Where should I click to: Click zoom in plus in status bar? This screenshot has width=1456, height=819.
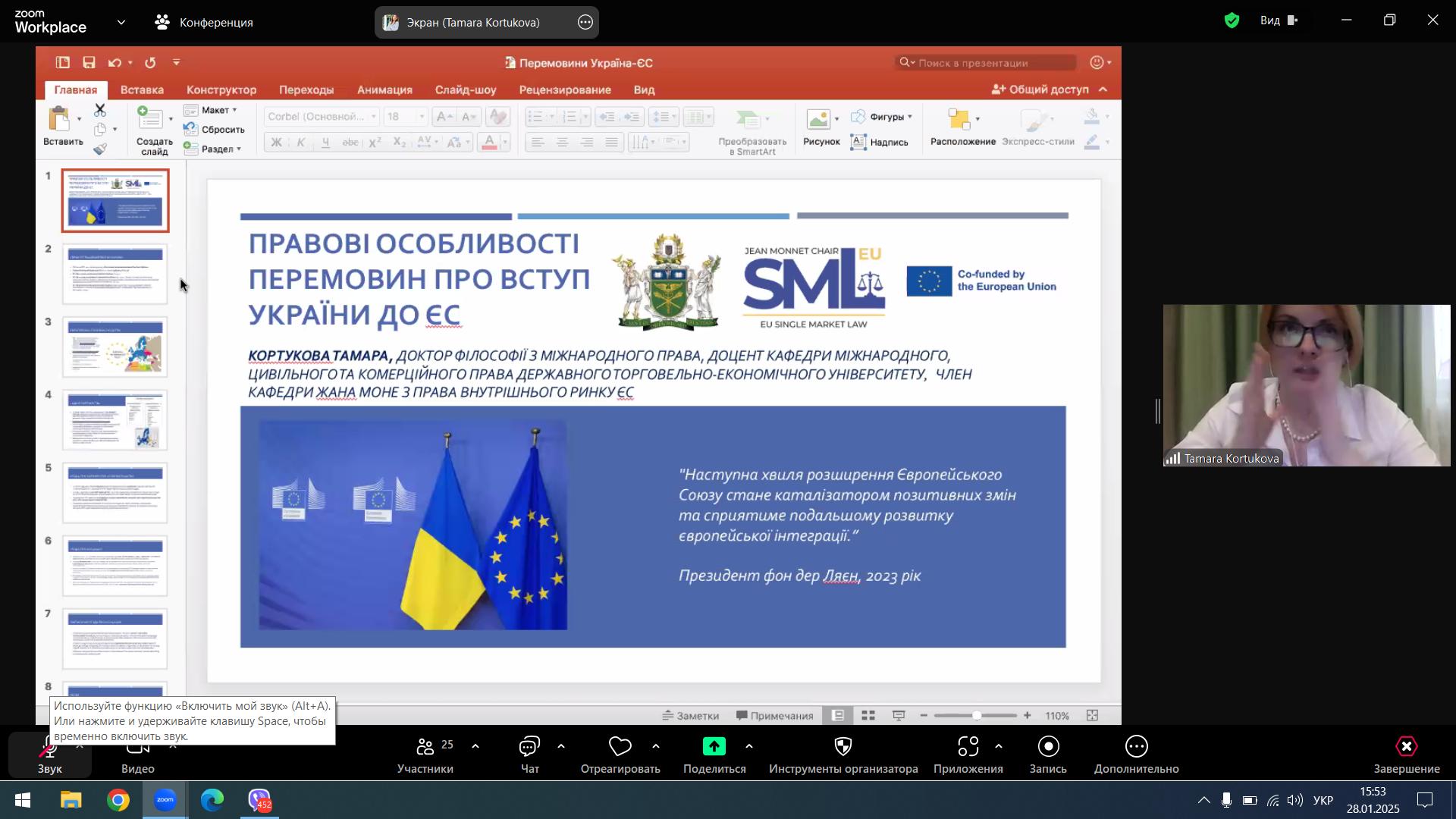pyautogui.click(x=1027, y=715)
